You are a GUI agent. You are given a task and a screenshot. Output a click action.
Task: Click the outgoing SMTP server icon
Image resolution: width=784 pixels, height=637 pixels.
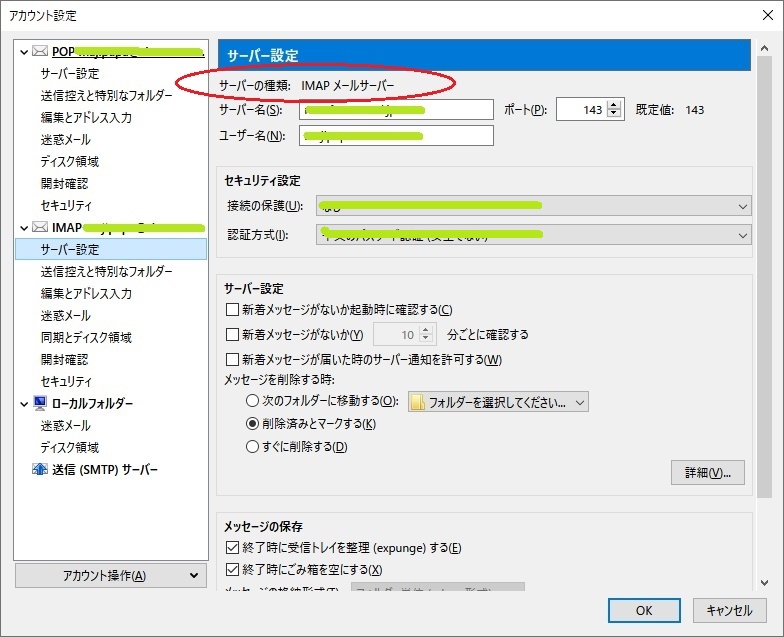40,469
